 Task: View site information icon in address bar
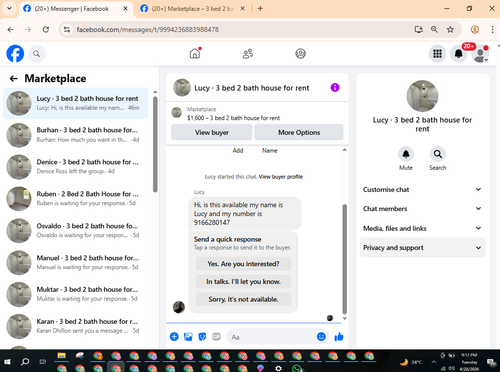[67, 29]
